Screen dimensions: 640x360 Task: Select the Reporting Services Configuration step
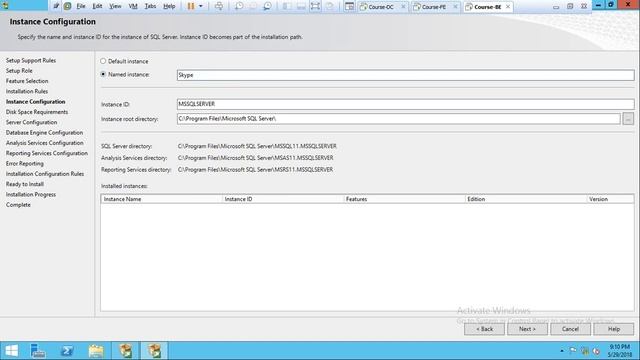tap(47, 153)
